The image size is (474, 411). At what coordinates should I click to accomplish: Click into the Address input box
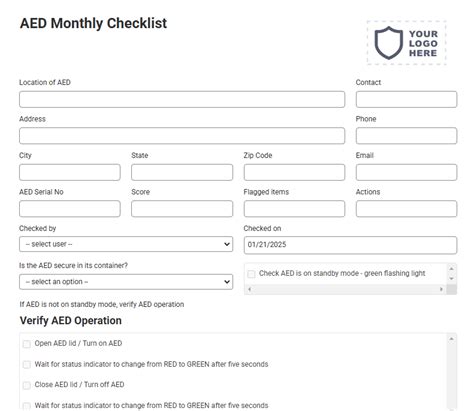click(x=182, y=136)
